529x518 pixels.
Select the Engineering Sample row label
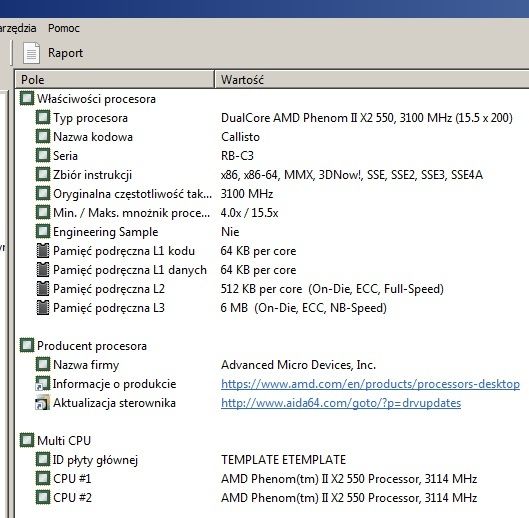click(x=106, y=232)
